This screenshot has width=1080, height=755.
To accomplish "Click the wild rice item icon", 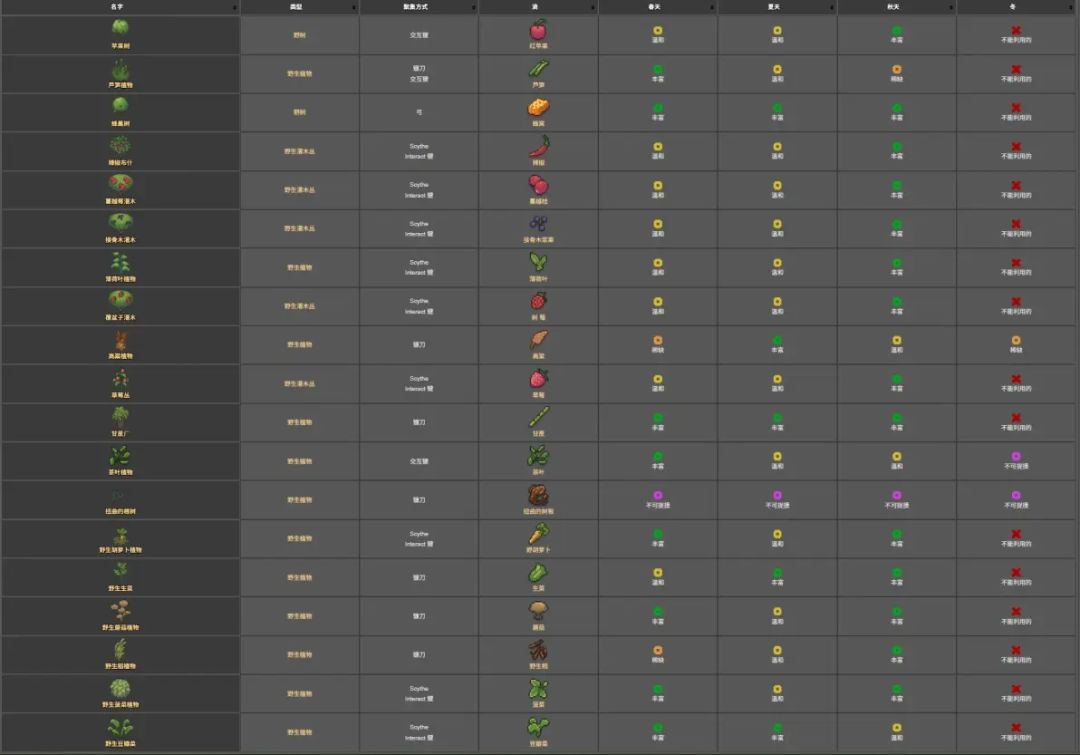I will [x=538, y=650].
